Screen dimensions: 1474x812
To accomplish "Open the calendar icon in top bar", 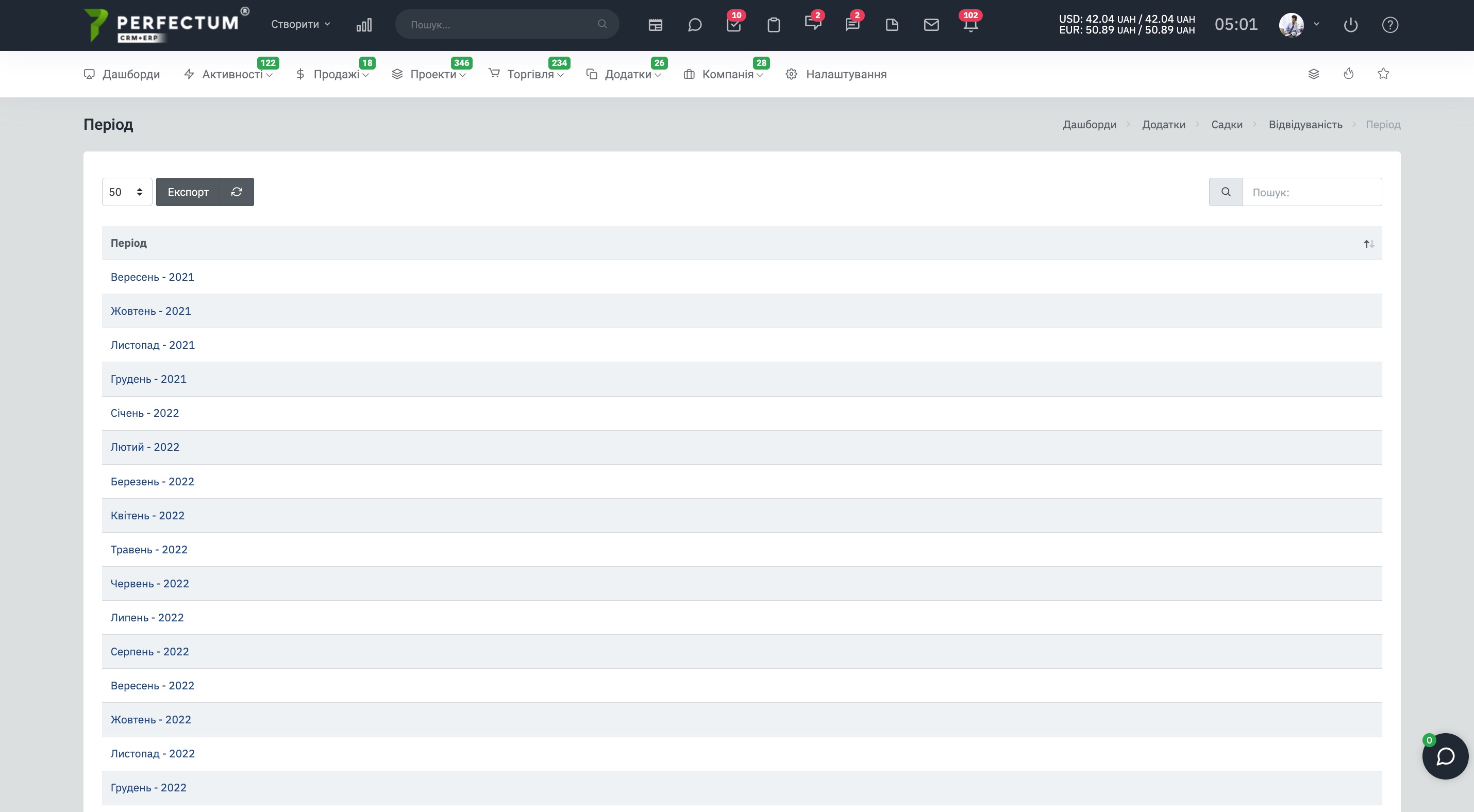I will pyautogui.click(x=655, y=25).
